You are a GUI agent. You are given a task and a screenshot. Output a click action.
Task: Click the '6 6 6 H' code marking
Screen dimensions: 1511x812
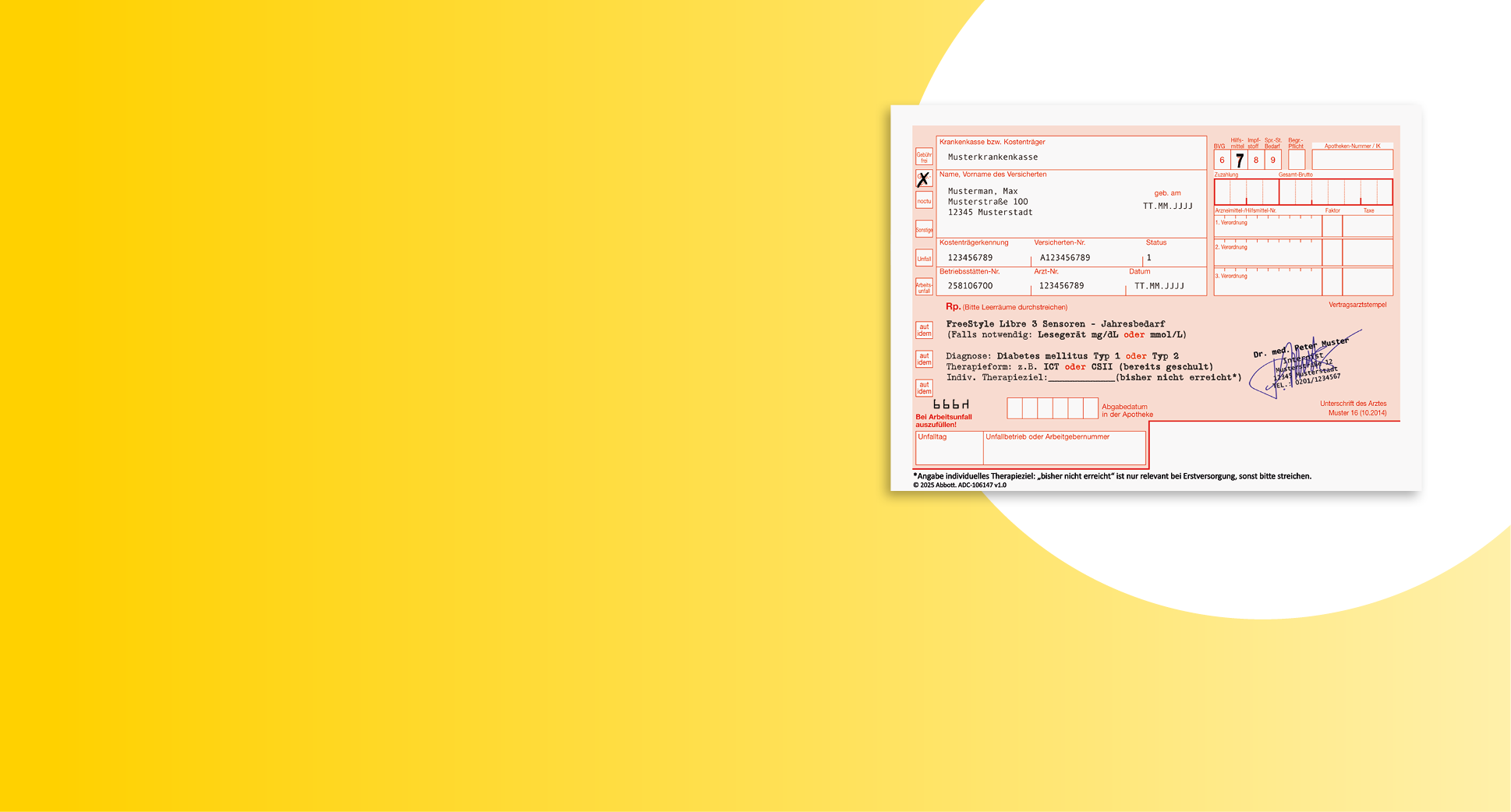(951, 404)
